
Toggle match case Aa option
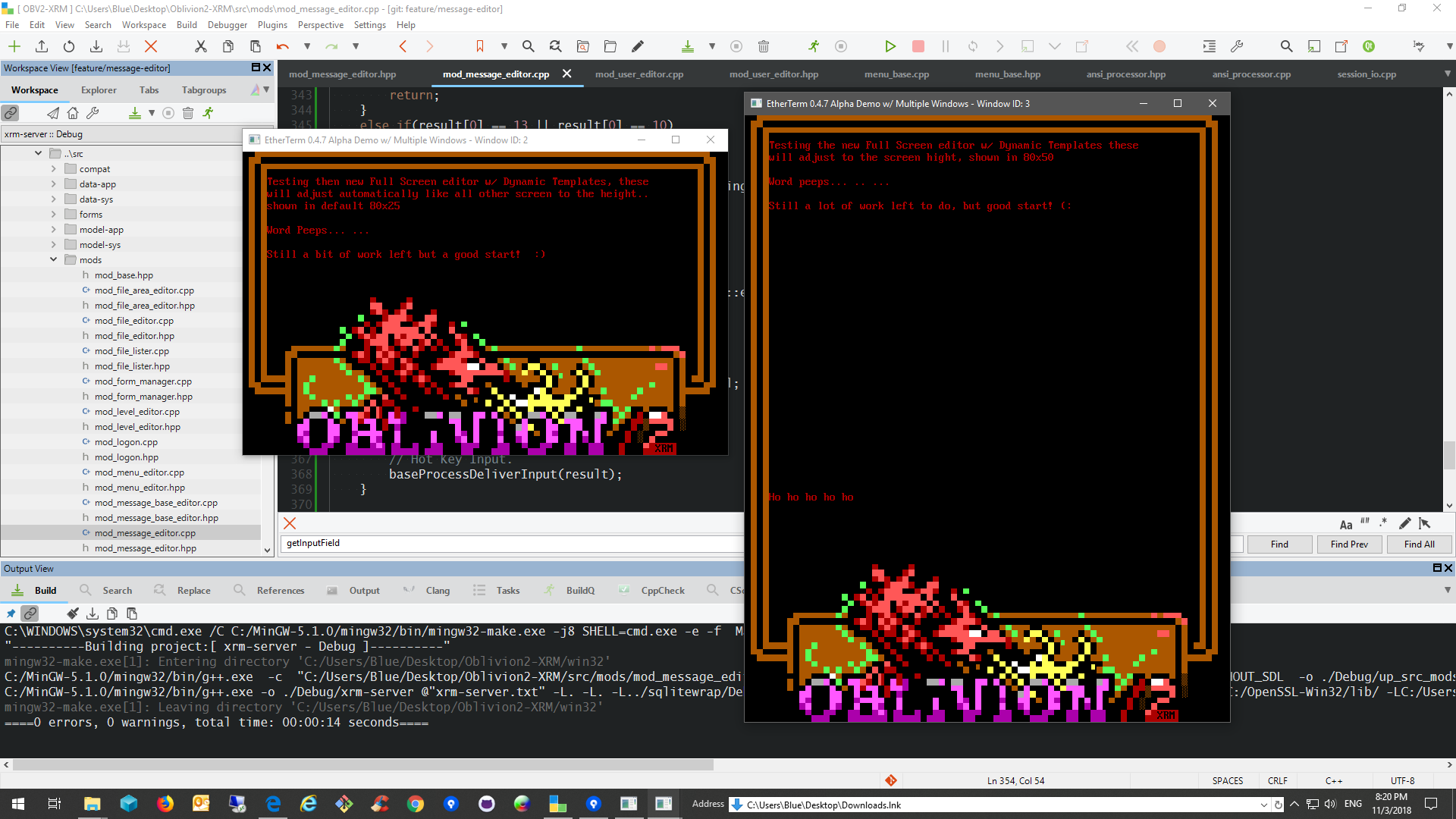tap(1345, 524)
